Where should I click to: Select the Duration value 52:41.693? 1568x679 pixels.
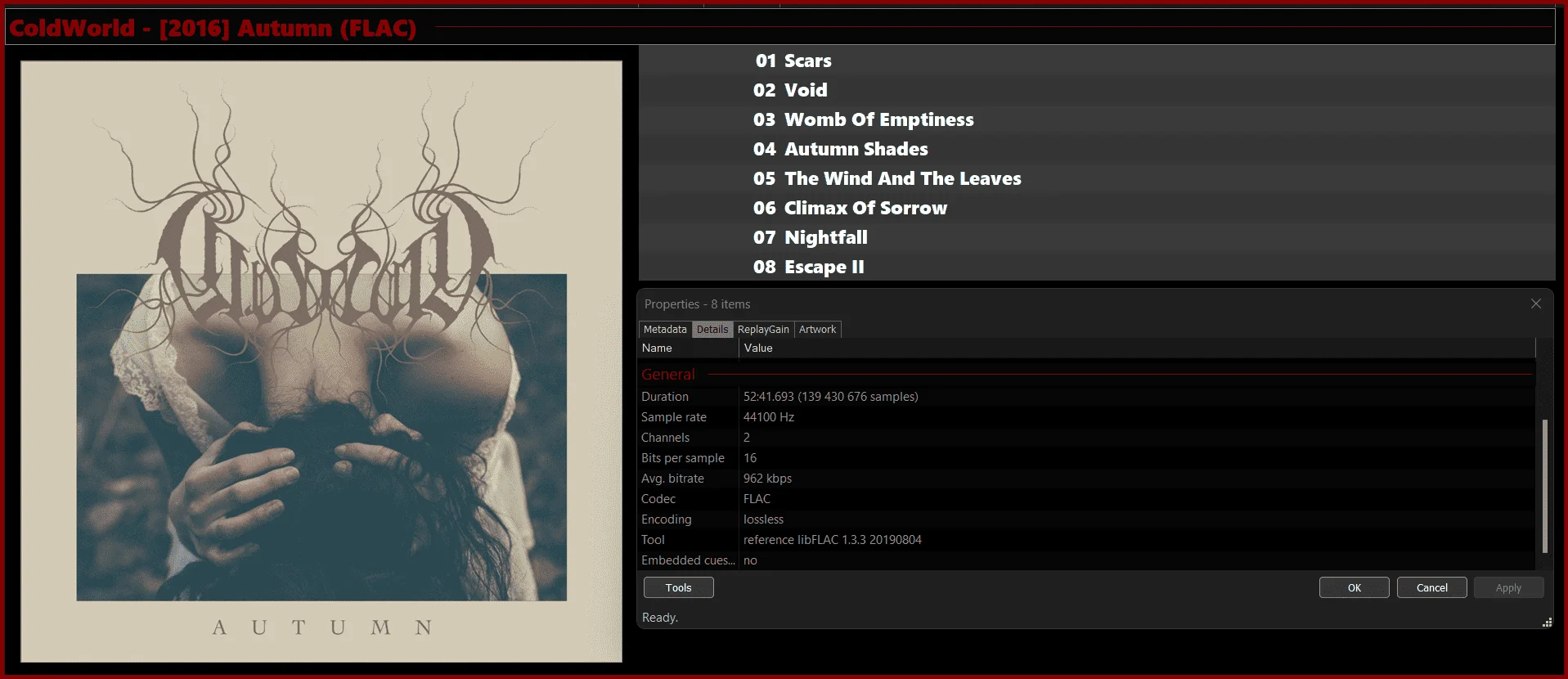click(x=830, y=397)
